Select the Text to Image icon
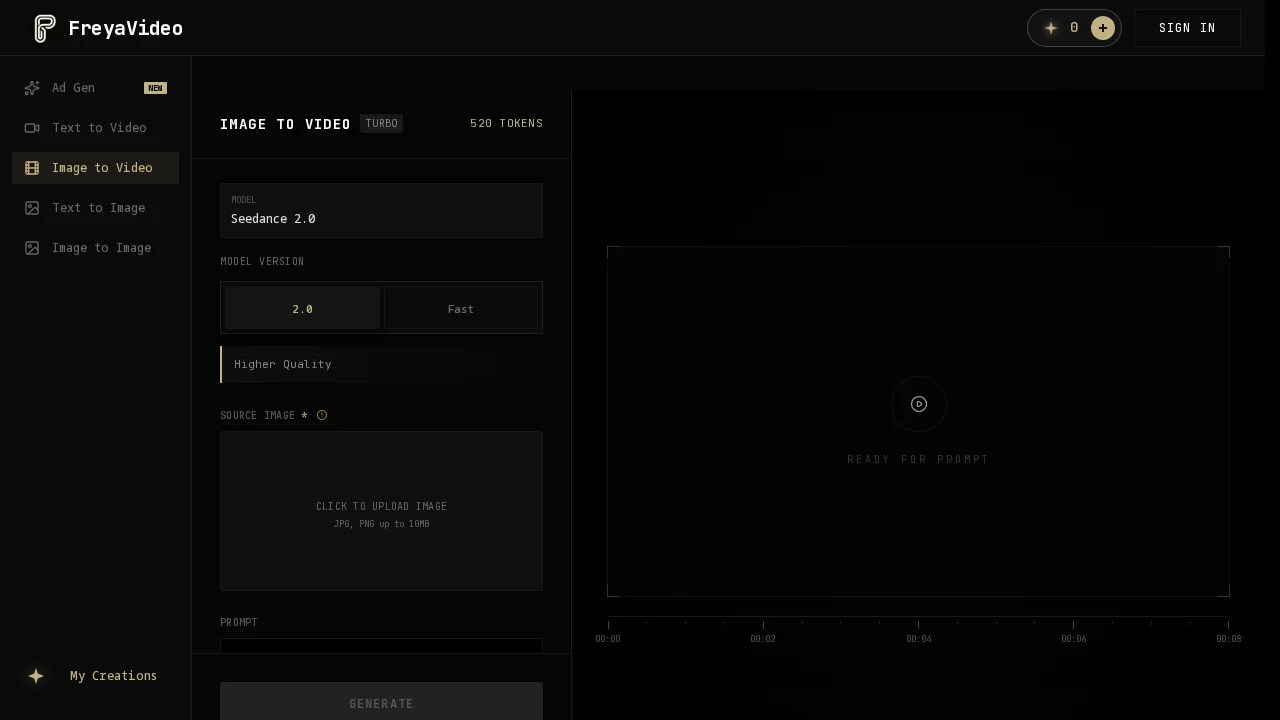The image size is (1280, 720). (x=32, y=208)
